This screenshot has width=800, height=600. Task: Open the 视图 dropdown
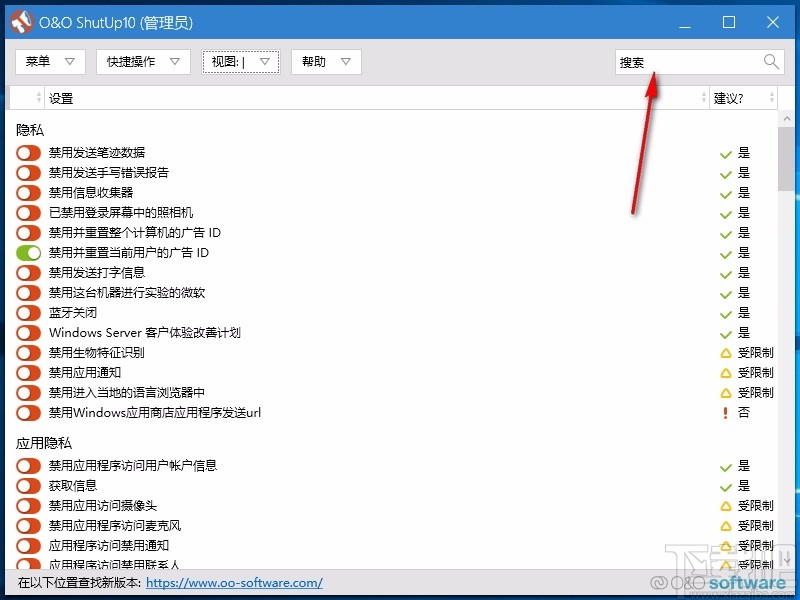coord(240,61)
